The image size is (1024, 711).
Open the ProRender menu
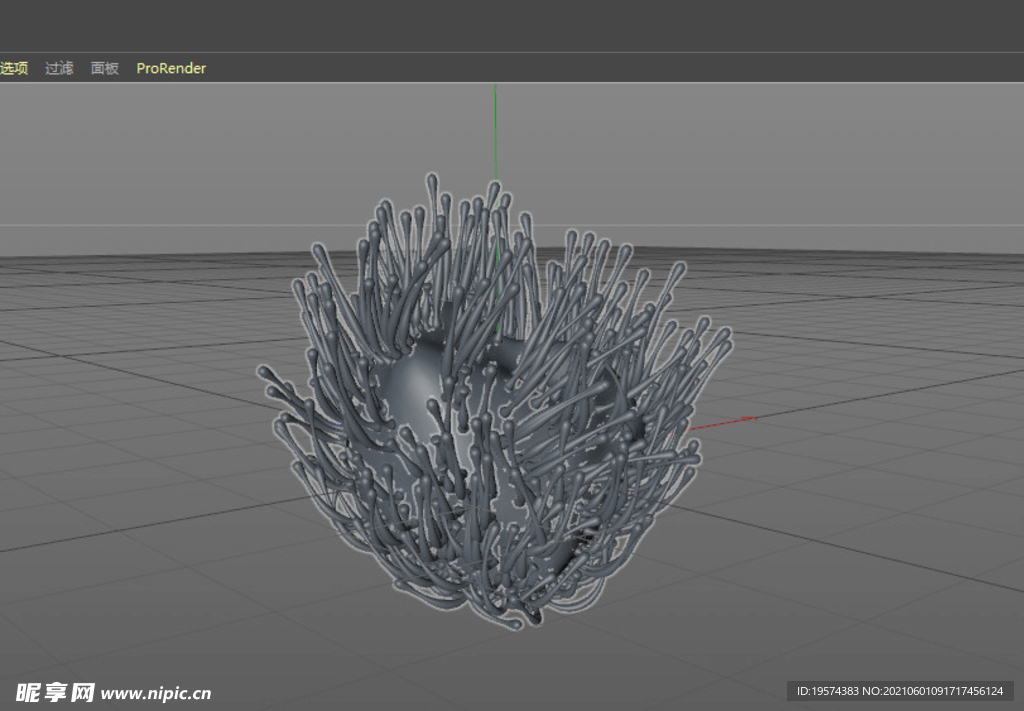tap(171, 68)
